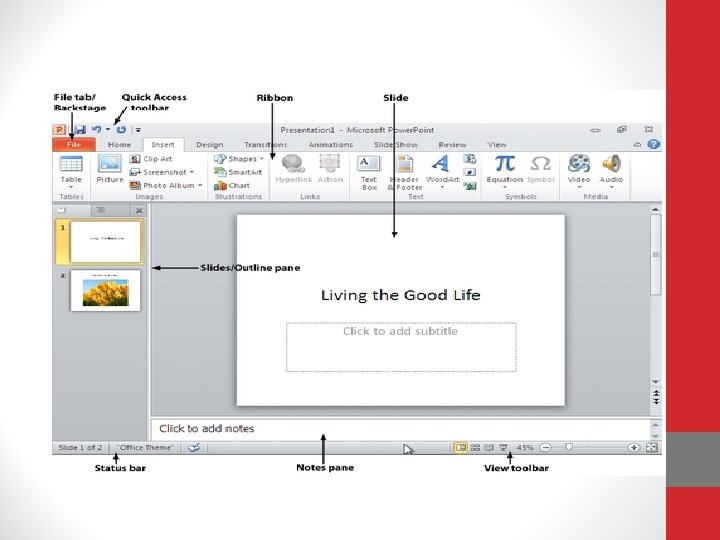Click the Redo icon
Screen dimensions: 720x540
coord(121,129)
